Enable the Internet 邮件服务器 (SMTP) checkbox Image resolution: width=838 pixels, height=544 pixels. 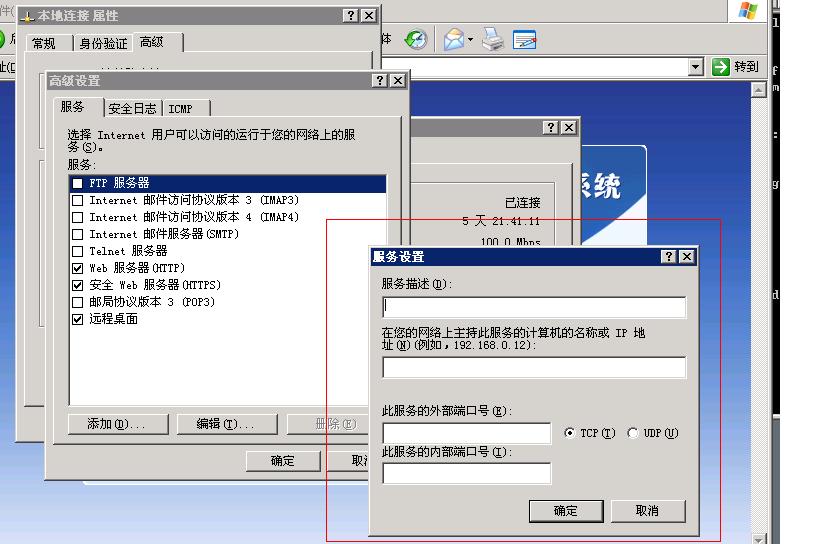pos(77,234)
